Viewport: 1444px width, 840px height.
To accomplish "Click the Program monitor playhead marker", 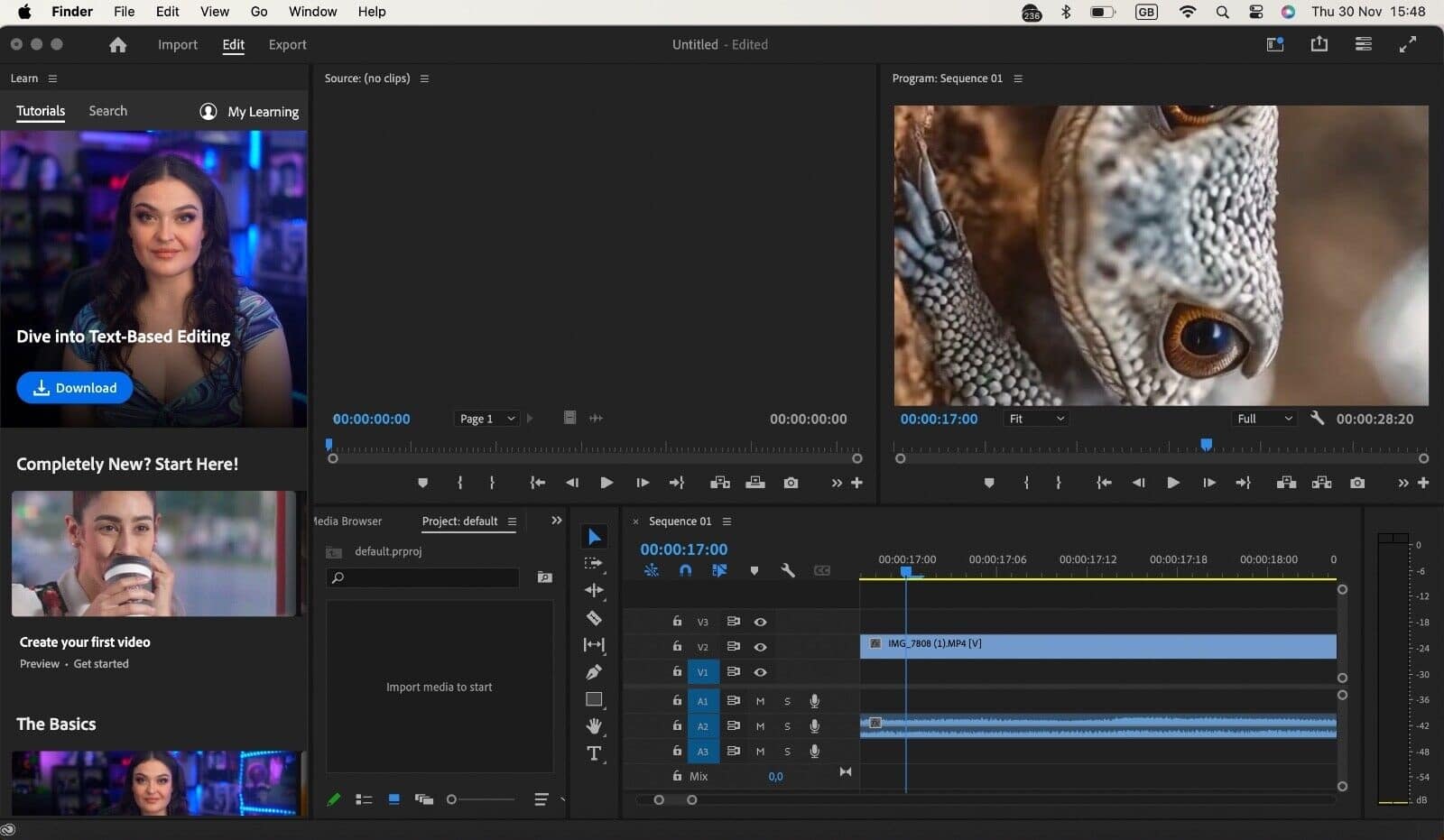I will [1206, 444].
